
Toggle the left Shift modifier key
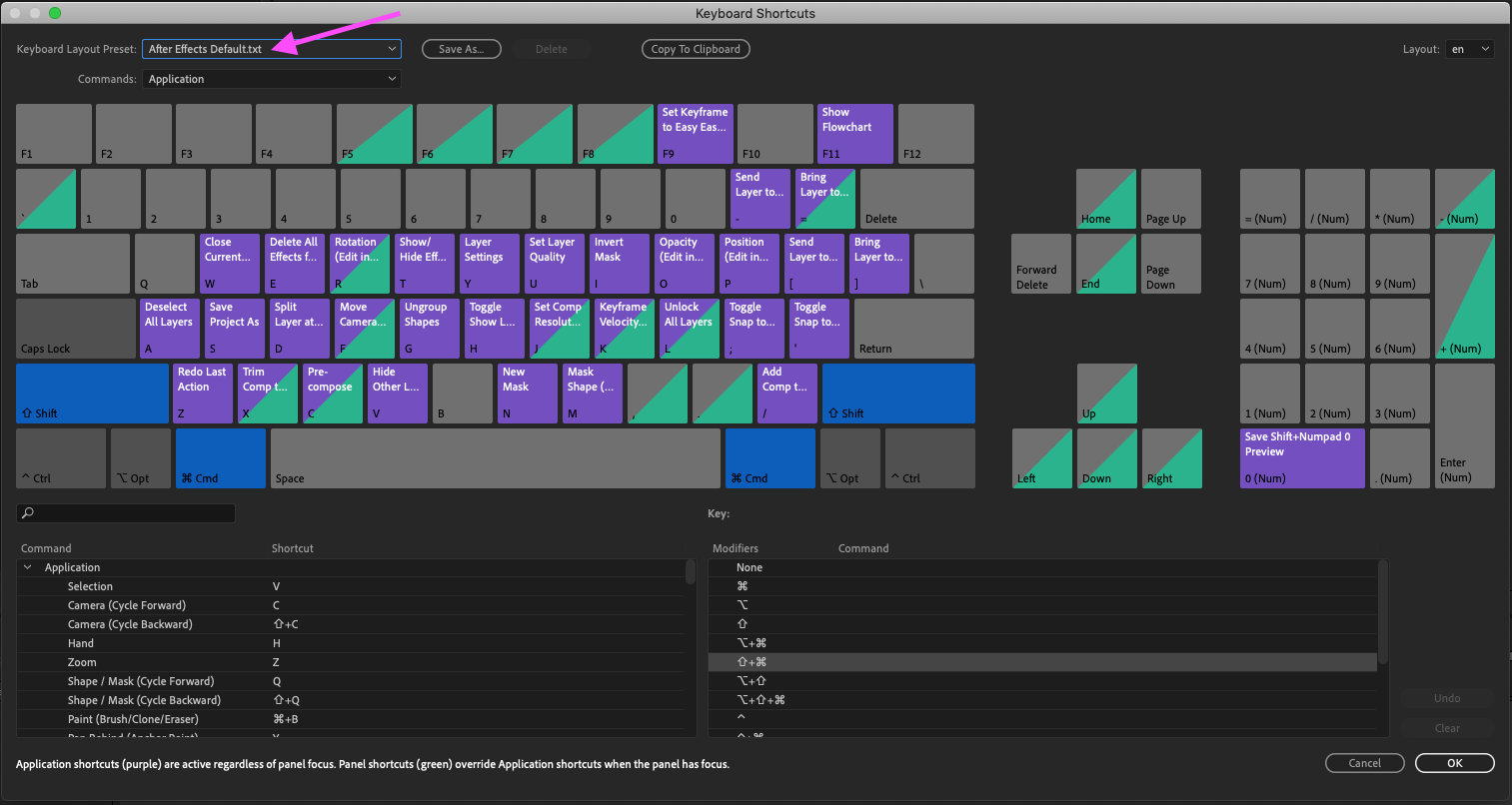[x=92, y=394]
